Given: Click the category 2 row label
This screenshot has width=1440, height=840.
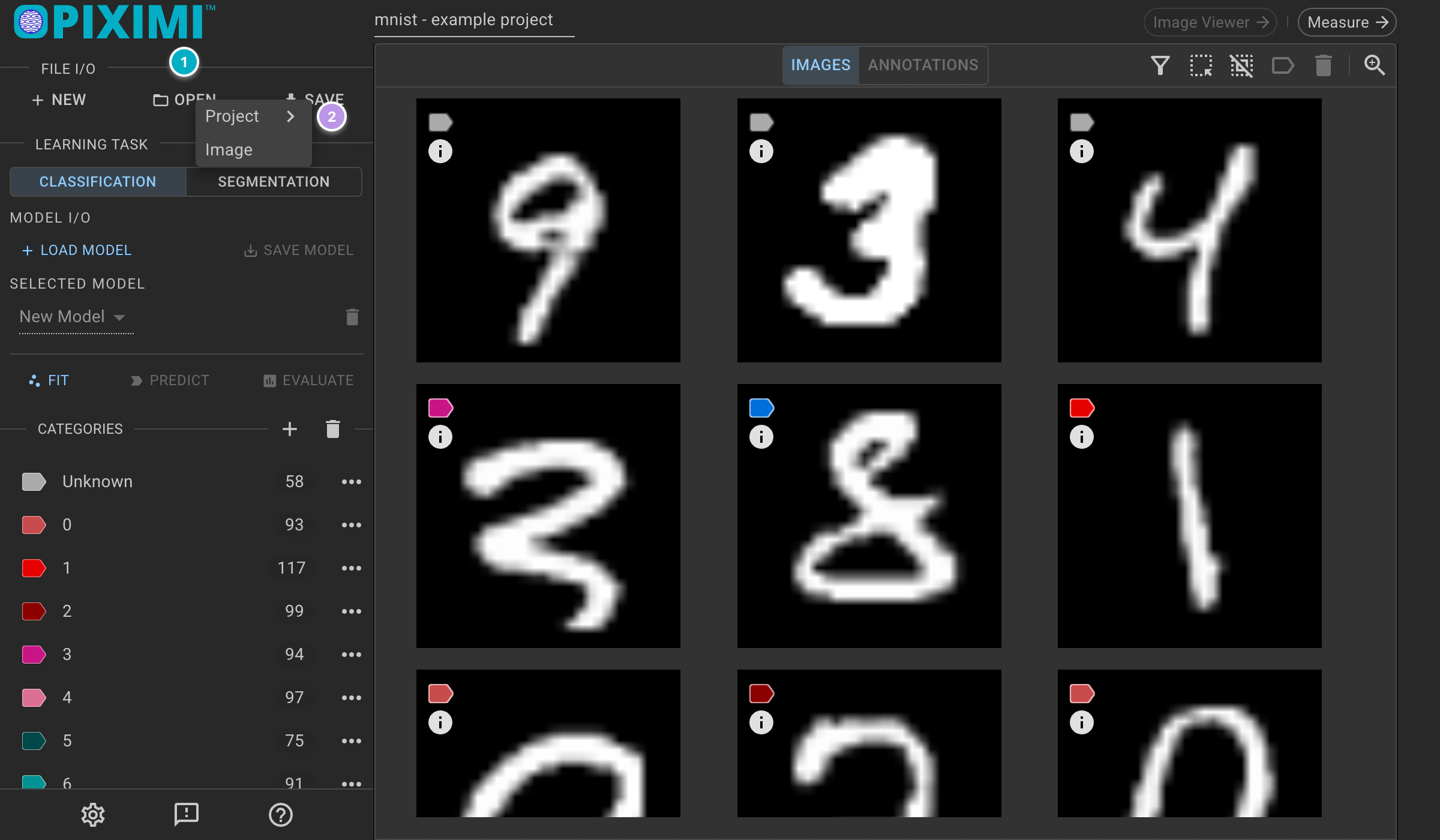Looking at the screenshot, I should tap(67, 611).
